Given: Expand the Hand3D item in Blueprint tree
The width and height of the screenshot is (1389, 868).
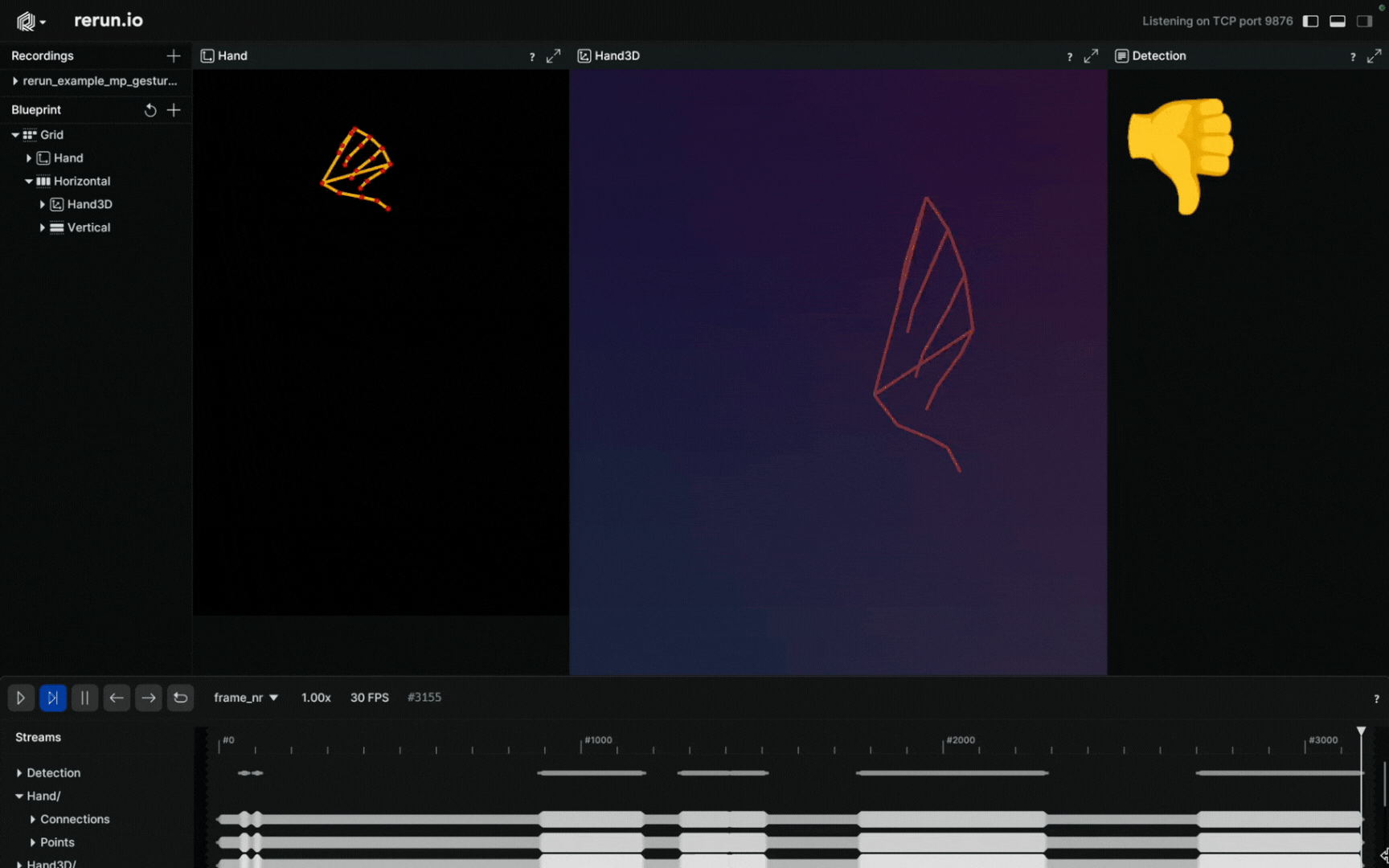Looking at the screenshot, I should pos(43,205).
